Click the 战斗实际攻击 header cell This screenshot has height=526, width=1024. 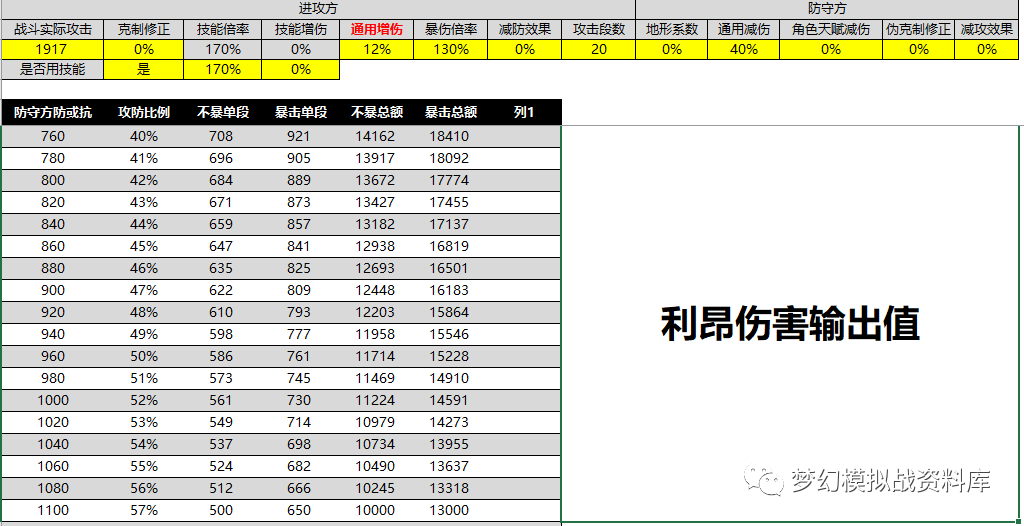click(52, 29)
